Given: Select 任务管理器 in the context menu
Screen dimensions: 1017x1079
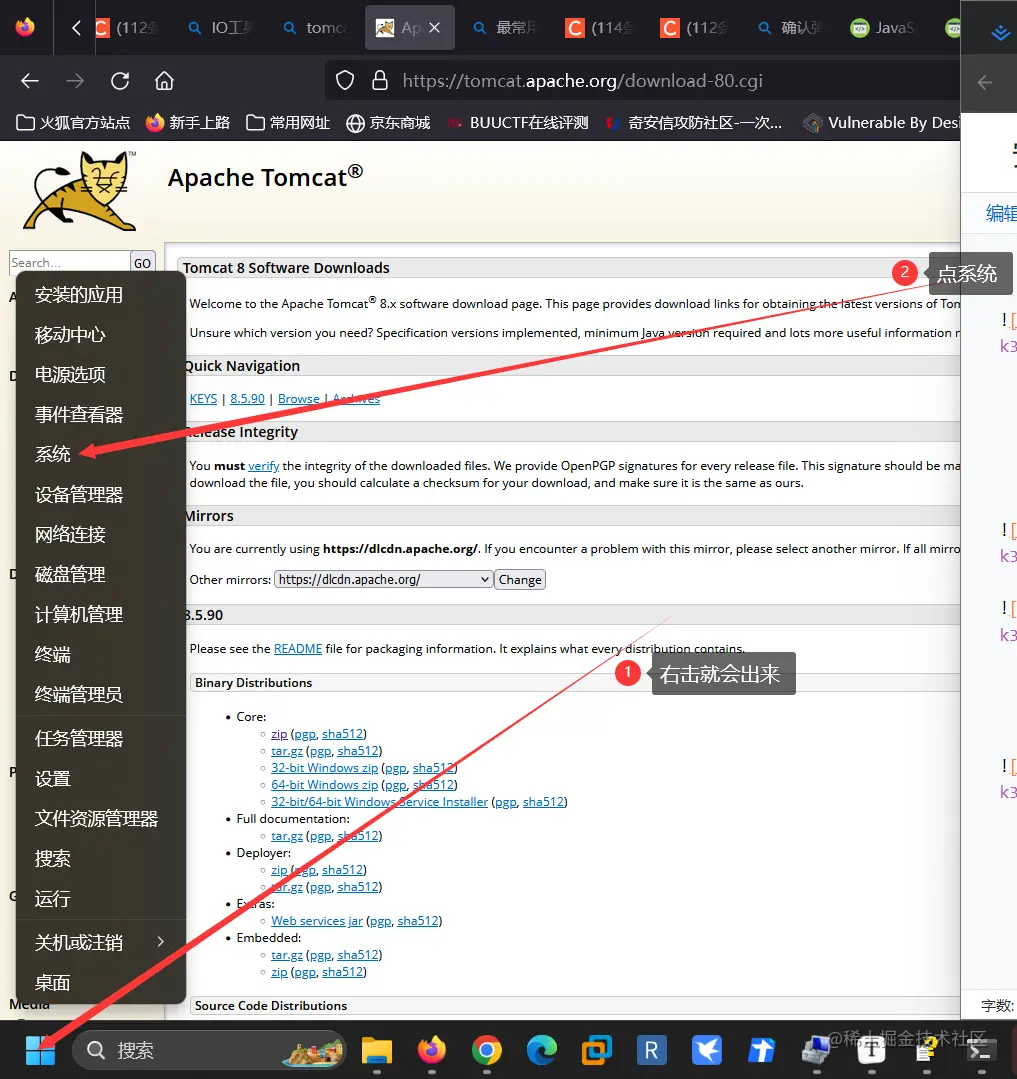Looking at the screenshot, I should (x=101, y=738).
